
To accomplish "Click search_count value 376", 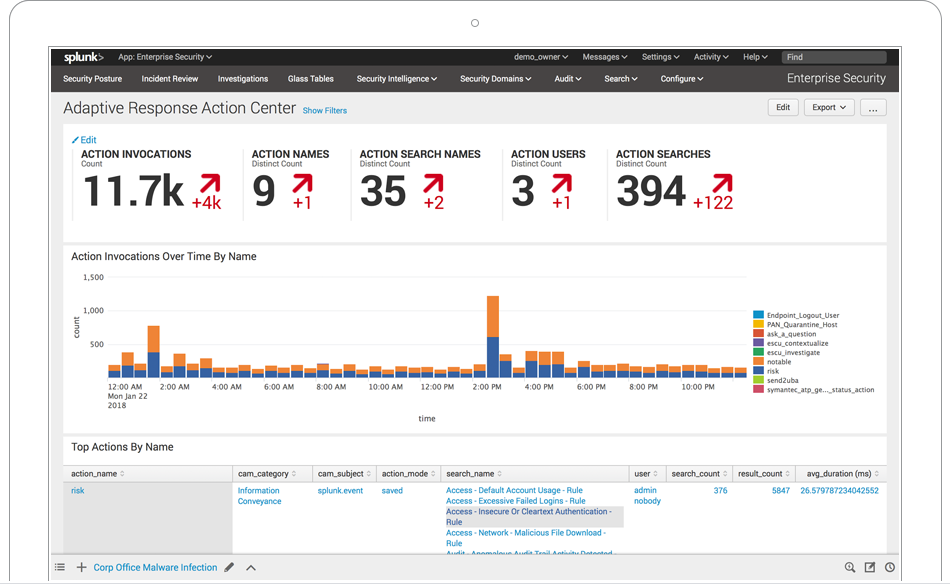I will pyautogui.click(x=720, y=491).
